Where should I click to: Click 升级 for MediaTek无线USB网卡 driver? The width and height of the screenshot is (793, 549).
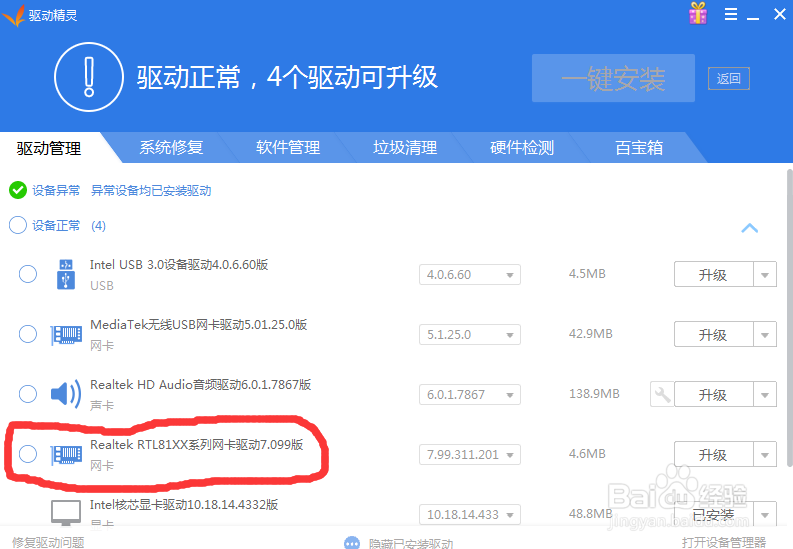point(714,334)
